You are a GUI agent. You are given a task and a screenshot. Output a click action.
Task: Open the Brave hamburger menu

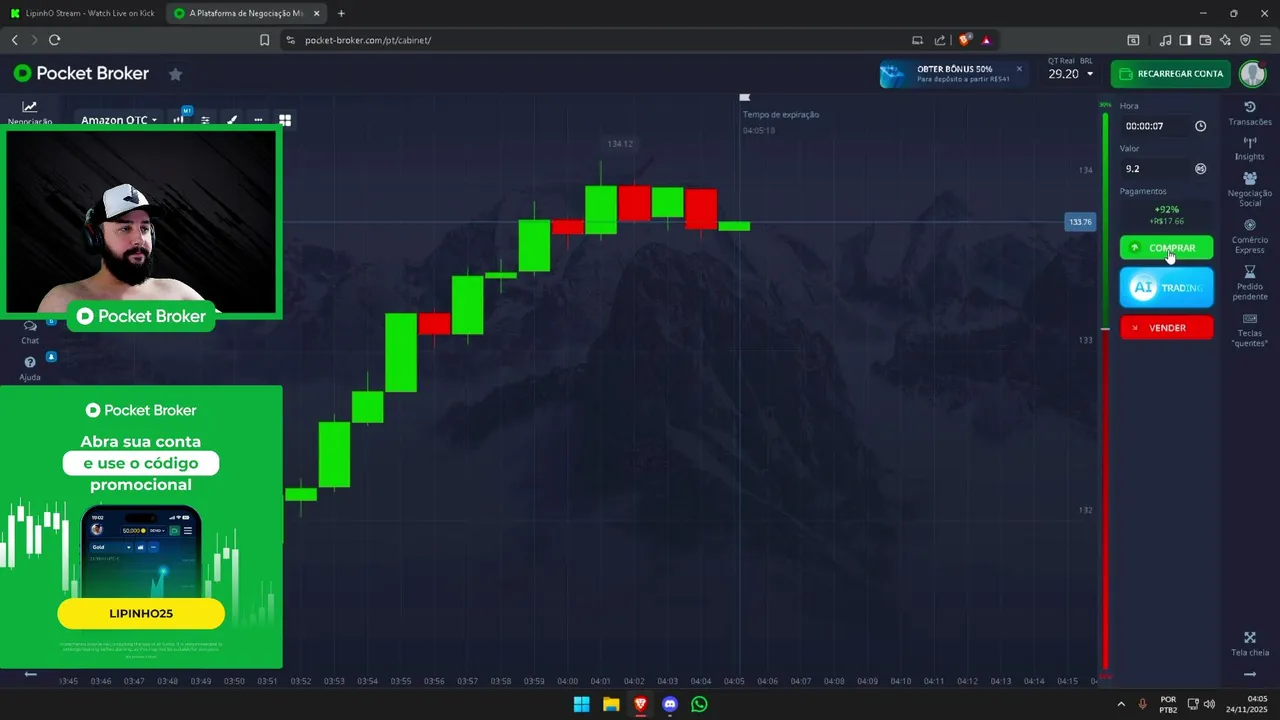[x=1265, y=40]
